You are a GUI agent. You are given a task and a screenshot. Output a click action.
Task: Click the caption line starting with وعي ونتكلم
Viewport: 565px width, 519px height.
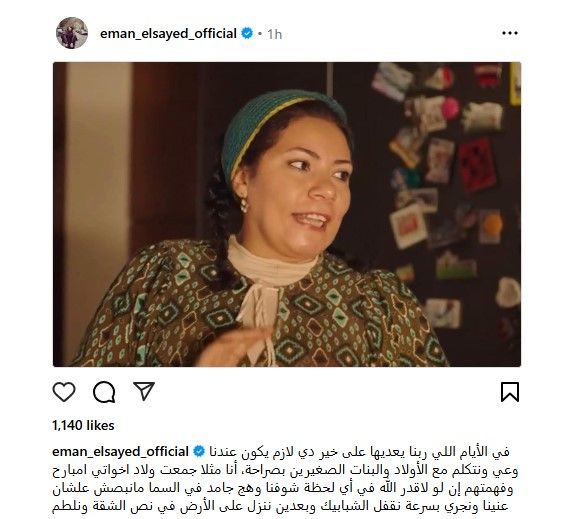pos(285,470)
